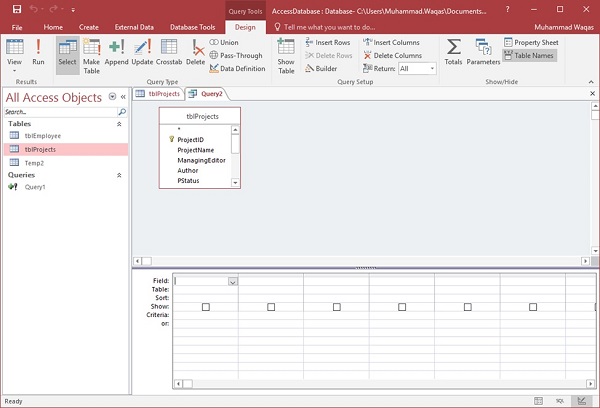This screenshot has height=408, width=600.
Task: Click the Run query icon
Action: (x=38, y=50)
